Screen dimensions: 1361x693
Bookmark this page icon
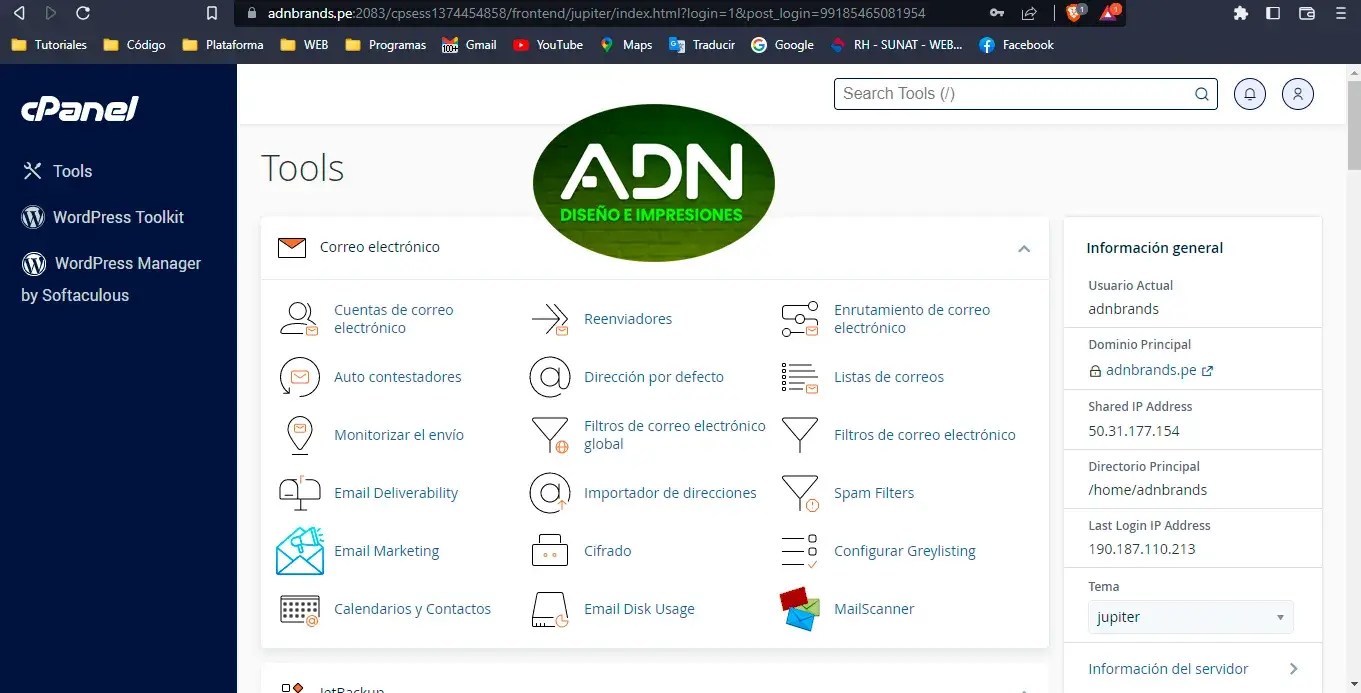(x=211, y=13)
